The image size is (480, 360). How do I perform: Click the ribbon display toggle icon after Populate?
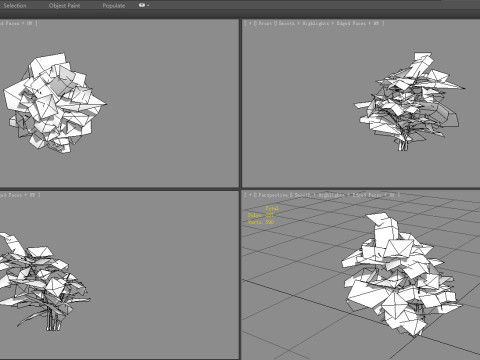pyautogui.click(x=144, y=5)
